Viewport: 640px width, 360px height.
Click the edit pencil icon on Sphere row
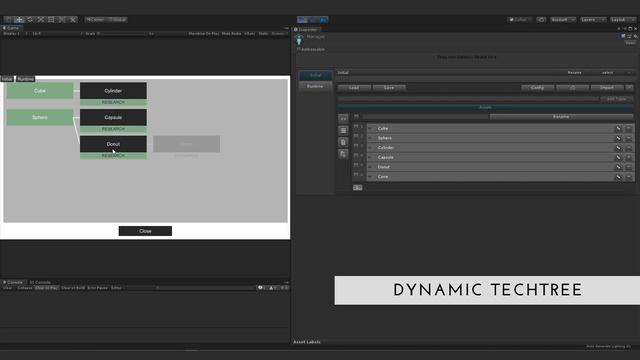point(618,138)
